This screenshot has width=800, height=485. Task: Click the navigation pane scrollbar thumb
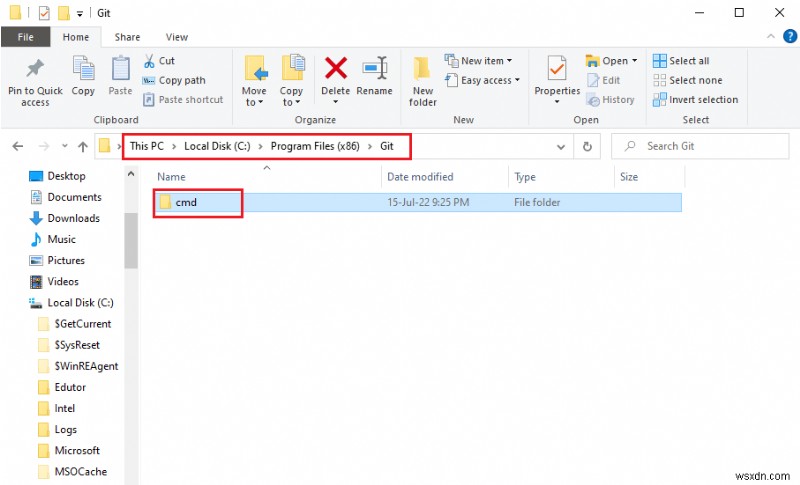coord(131,241)
